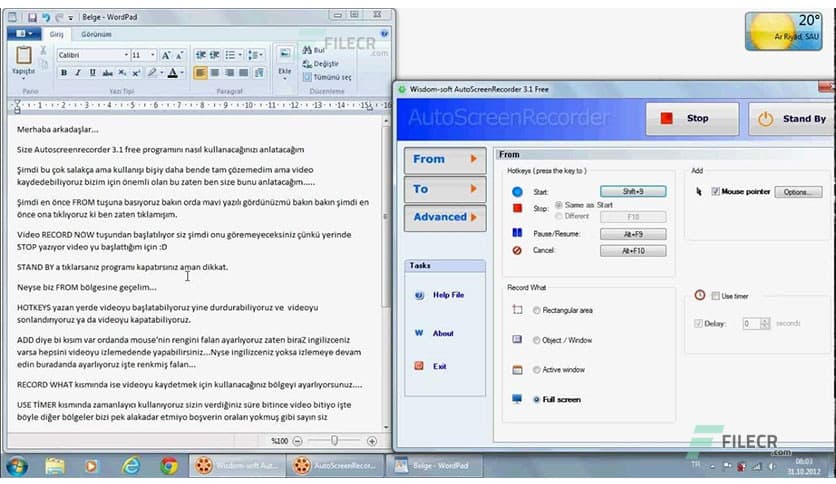The width and height of the screenshot is (836, 484).
Task: Toggle the Delay checkbox
Action: (x=698, y=324)
